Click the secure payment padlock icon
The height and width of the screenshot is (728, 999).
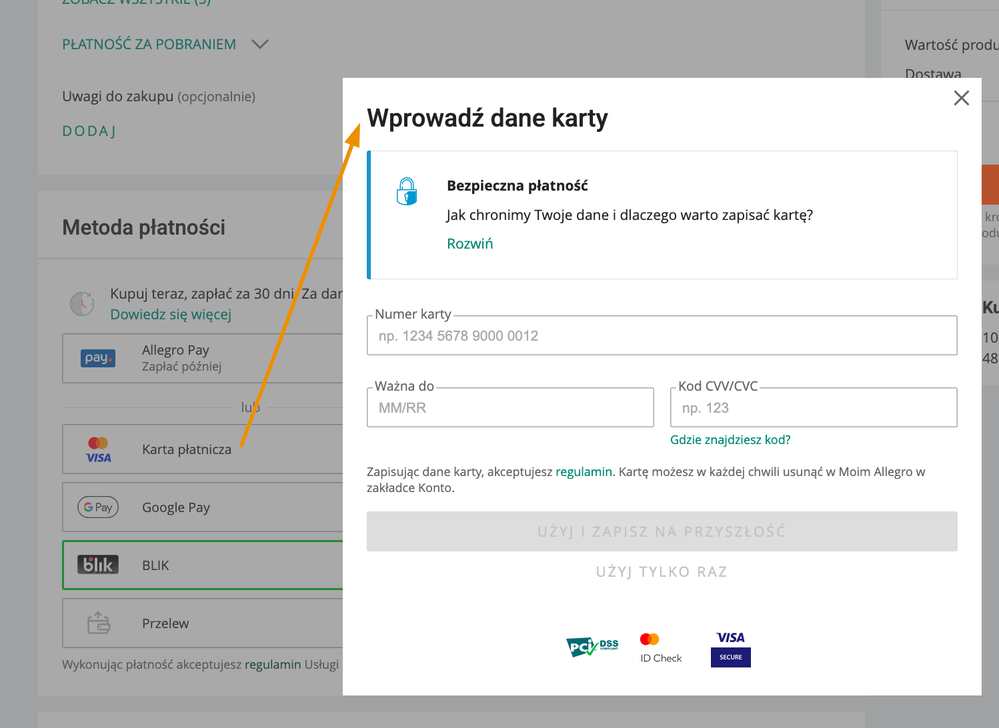point(406,191)
